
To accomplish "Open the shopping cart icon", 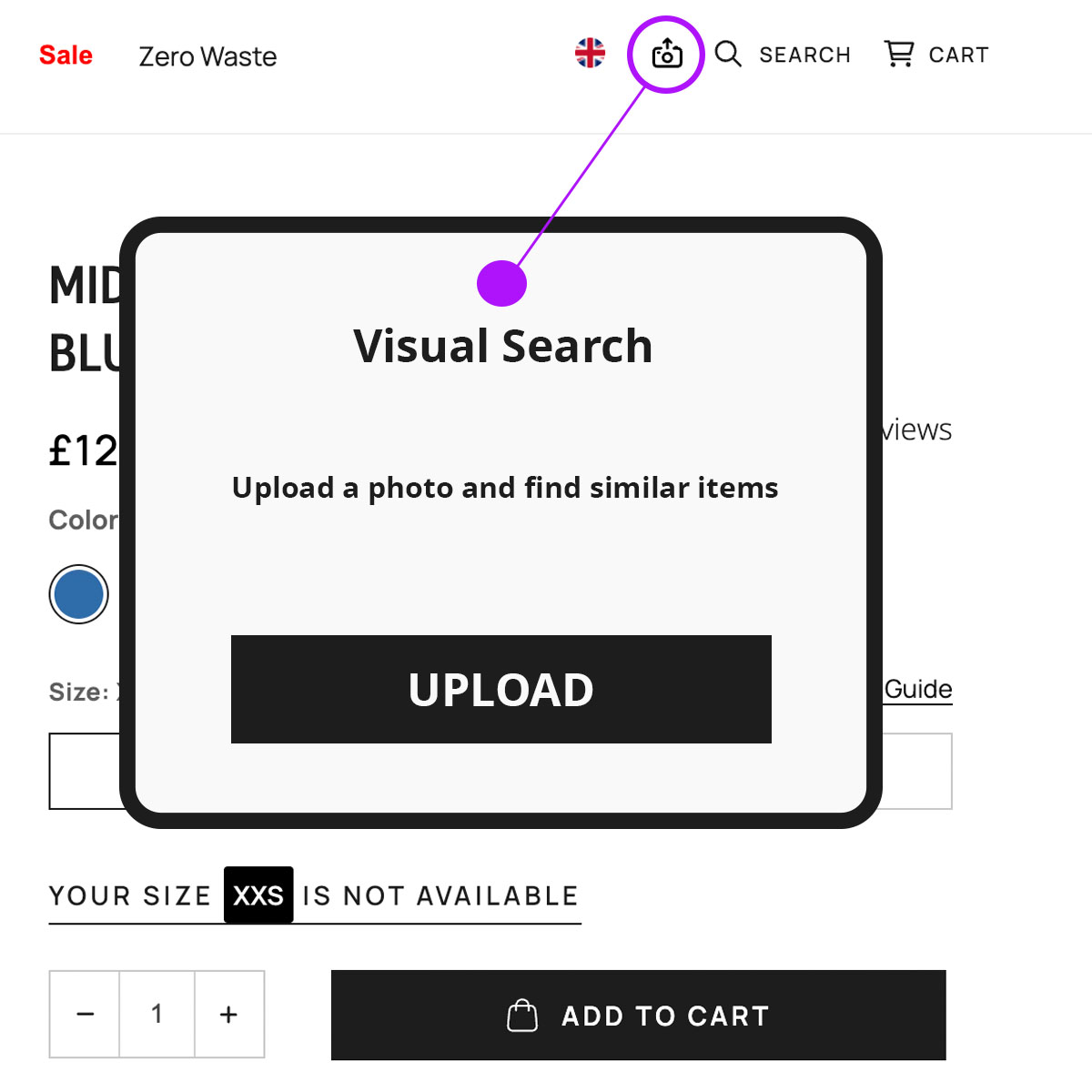I will [899, 54].
